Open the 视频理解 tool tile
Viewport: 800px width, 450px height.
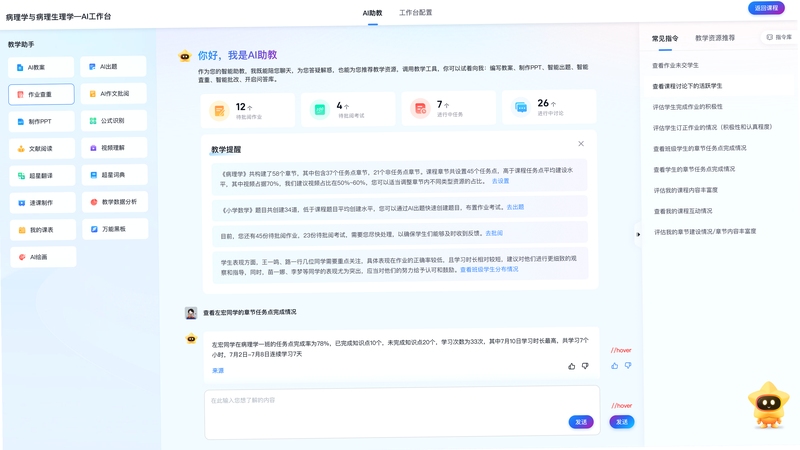115,148
